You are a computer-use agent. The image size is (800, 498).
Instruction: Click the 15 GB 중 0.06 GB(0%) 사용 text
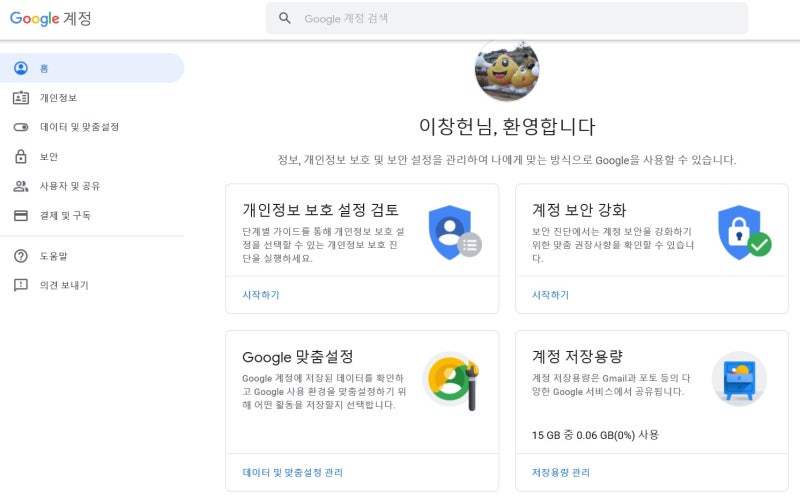[595, 435]
